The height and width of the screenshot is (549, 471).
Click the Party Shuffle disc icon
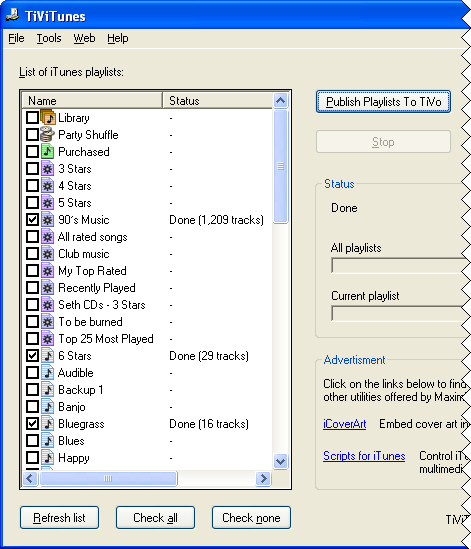click(48, 134)
